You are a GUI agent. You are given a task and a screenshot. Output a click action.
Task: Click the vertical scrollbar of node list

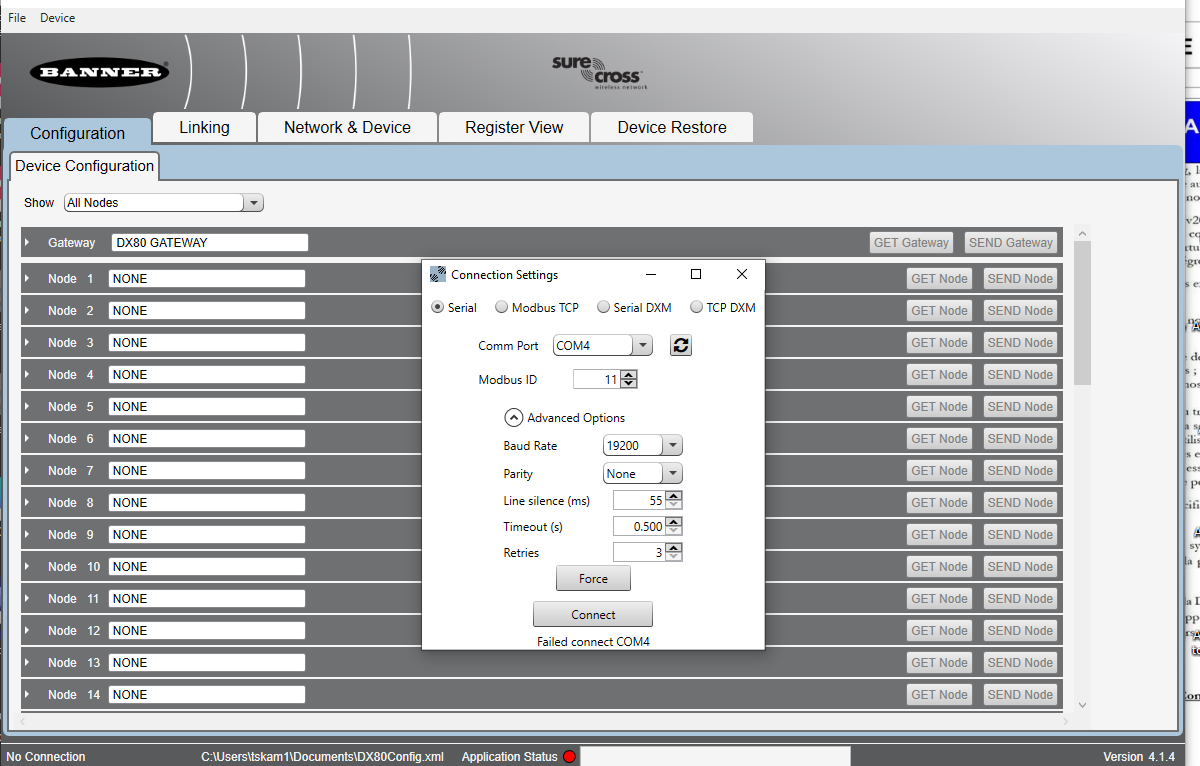click(x=1082, y=310)
